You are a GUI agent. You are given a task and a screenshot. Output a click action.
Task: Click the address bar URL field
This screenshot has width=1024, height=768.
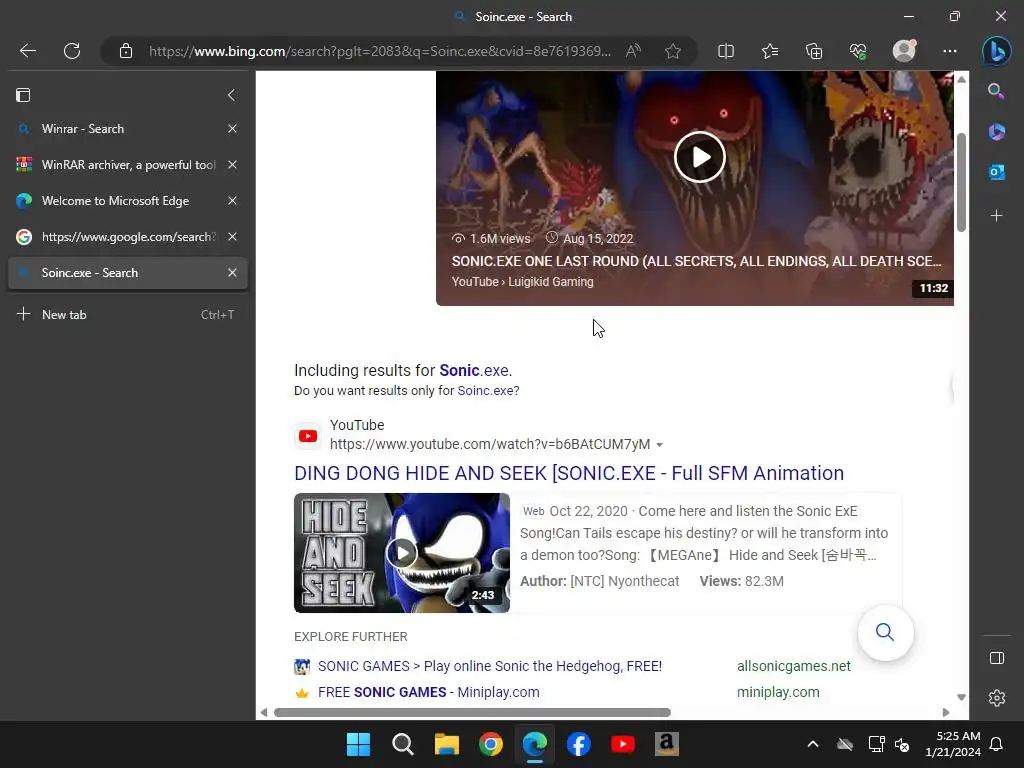point(379,51)
